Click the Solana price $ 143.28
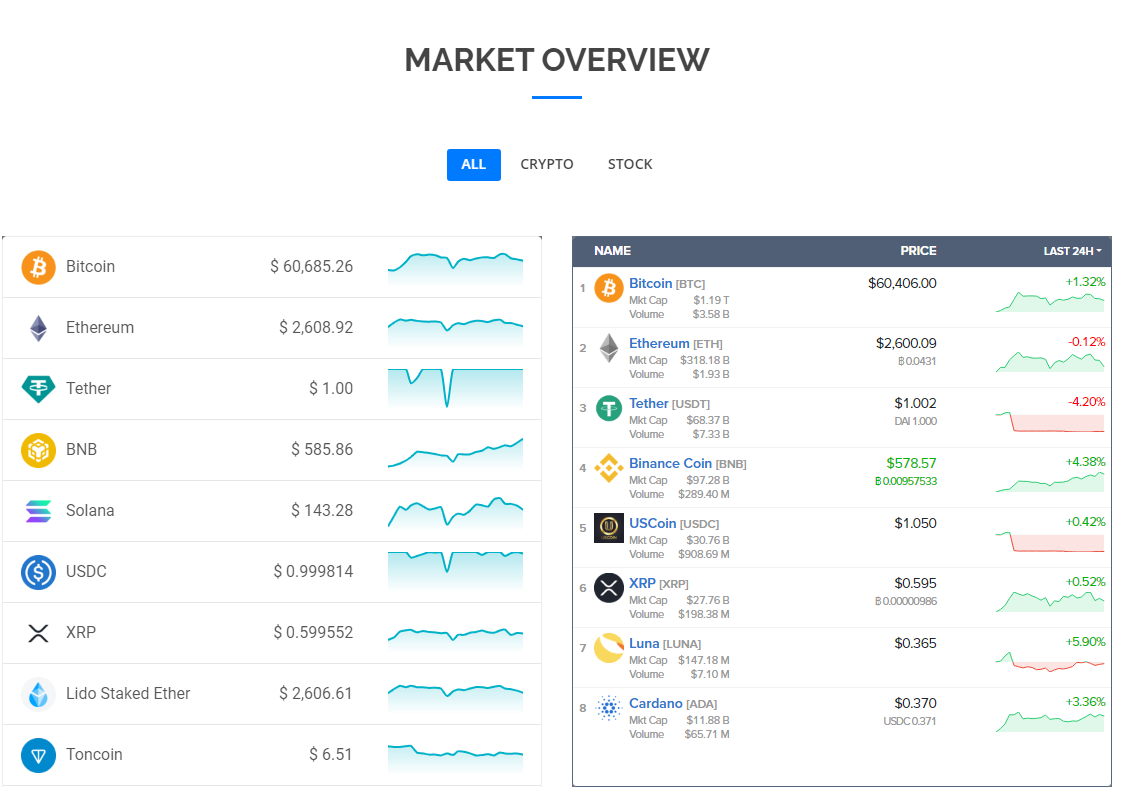The height and width of the screenshot is (806, 1135). click(322, 511)
